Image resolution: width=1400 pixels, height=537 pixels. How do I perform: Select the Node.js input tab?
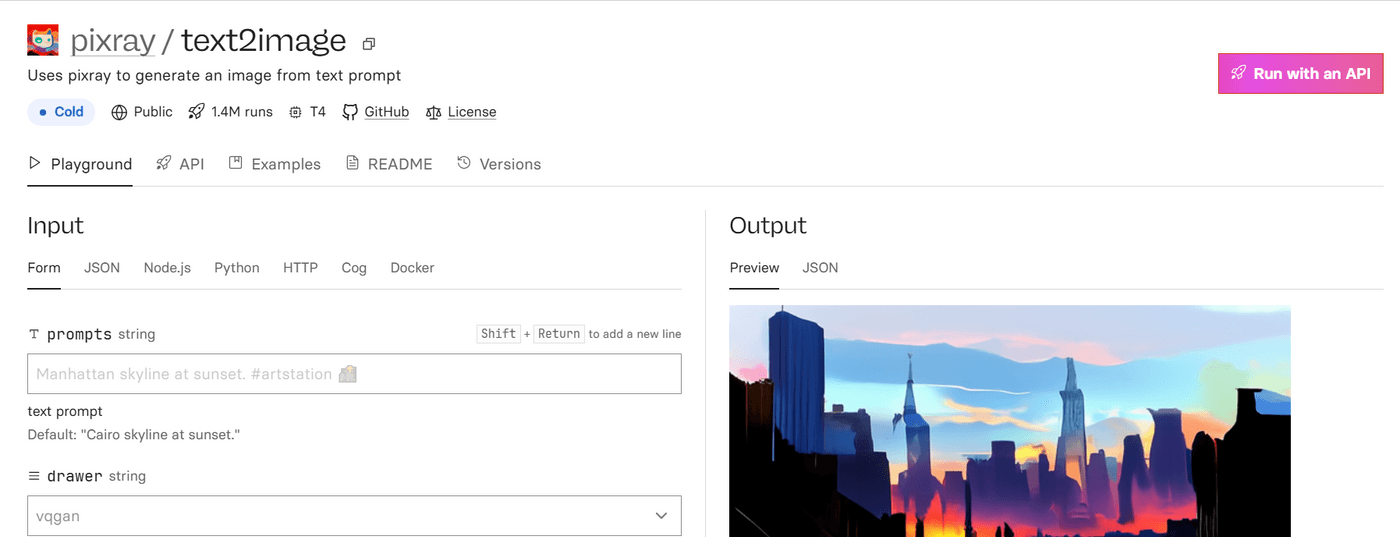pyautogui.click(x=167, y=268)
